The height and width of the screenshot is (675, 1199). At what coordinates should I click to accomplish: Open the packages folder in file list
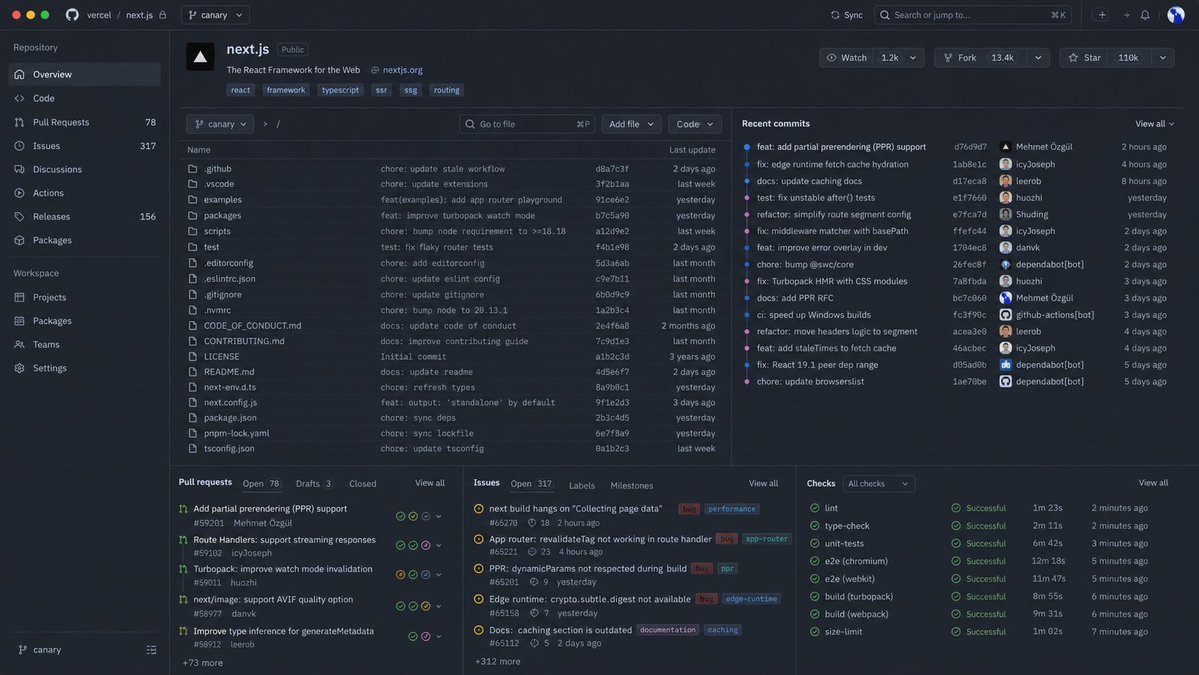[451, 216]
